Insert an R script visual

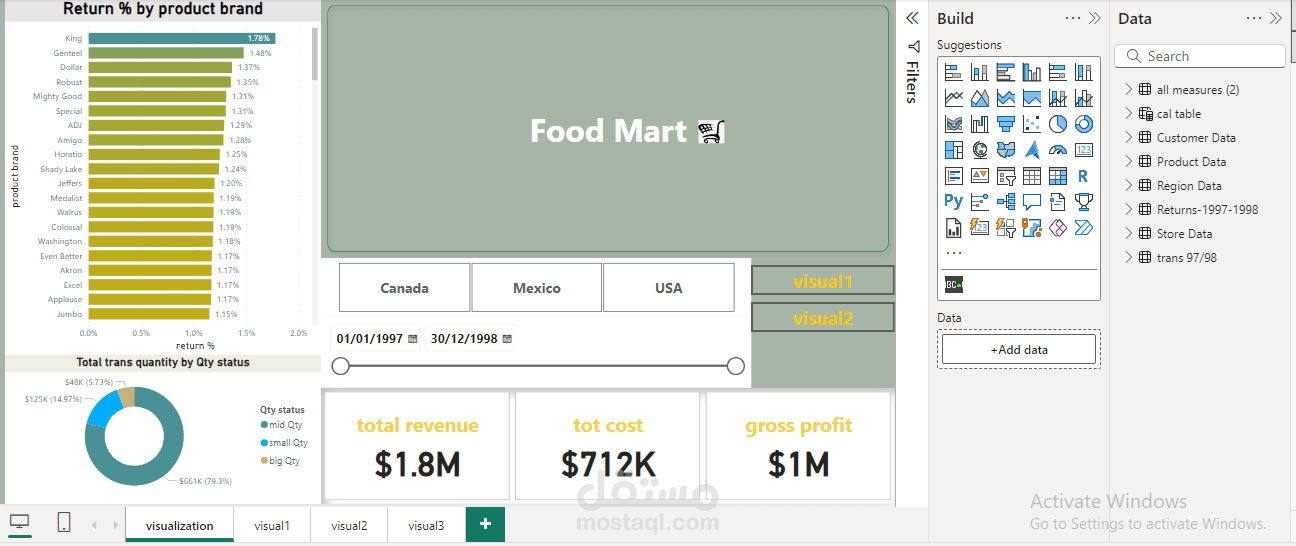[1084, 176]
